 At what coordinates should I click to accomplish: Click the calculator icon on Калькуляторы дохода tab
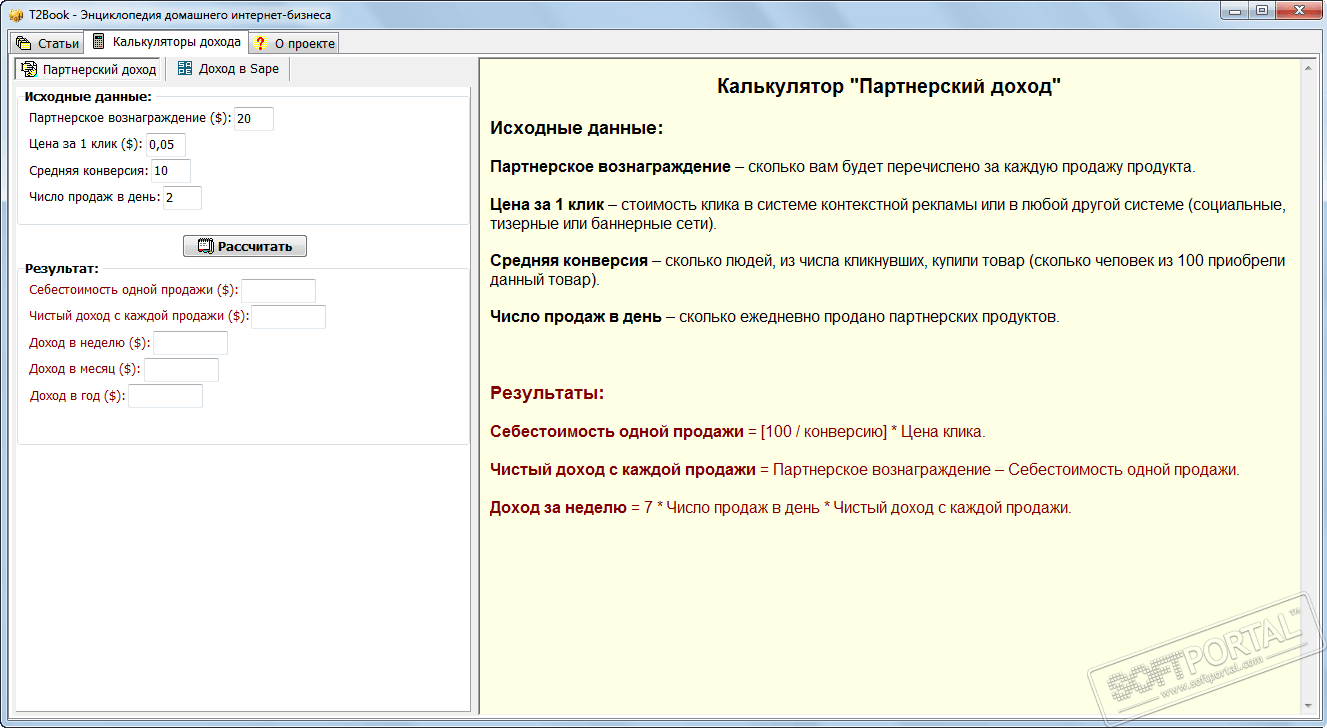tap(98, 41)
